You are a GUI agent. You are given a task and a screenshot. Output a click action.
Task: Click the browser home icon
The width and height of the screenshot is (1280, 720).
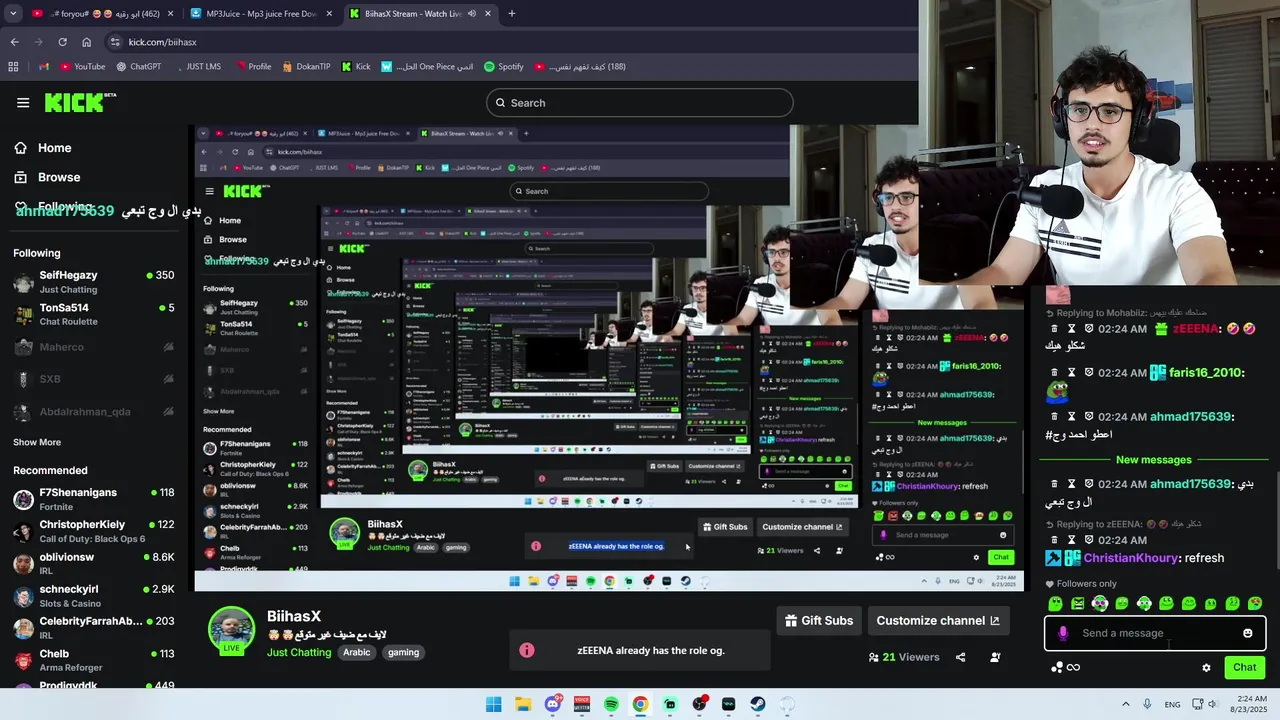(87, 42)
